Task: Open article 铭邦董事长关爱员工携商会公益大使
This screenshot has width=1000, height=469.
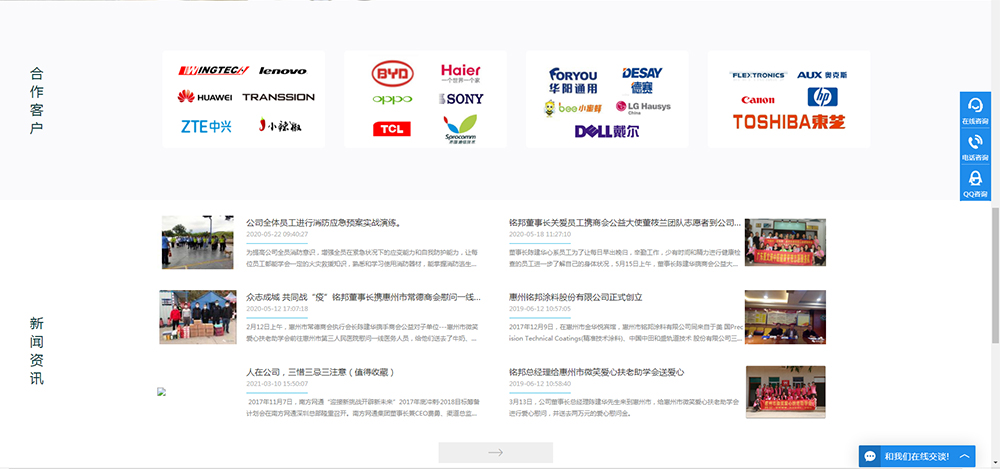Action: click(625, 223)
